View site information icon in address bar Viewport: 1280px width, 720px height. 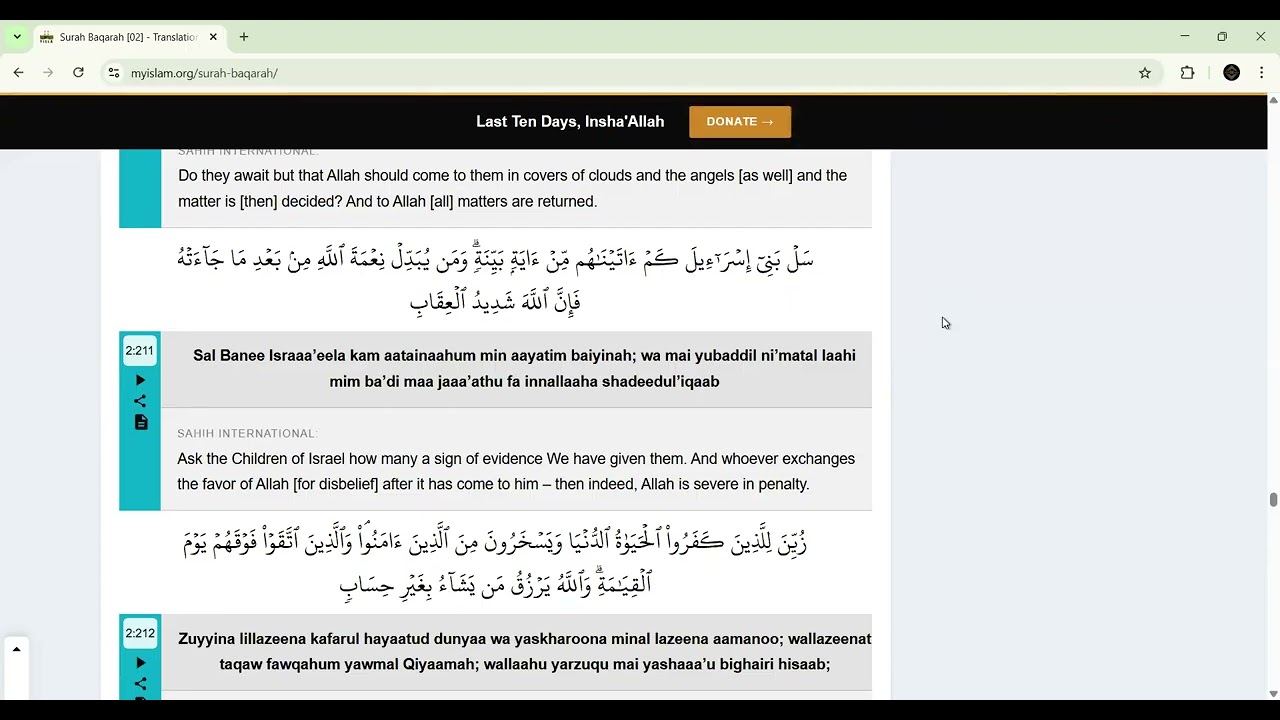click(x=114, y=73)
